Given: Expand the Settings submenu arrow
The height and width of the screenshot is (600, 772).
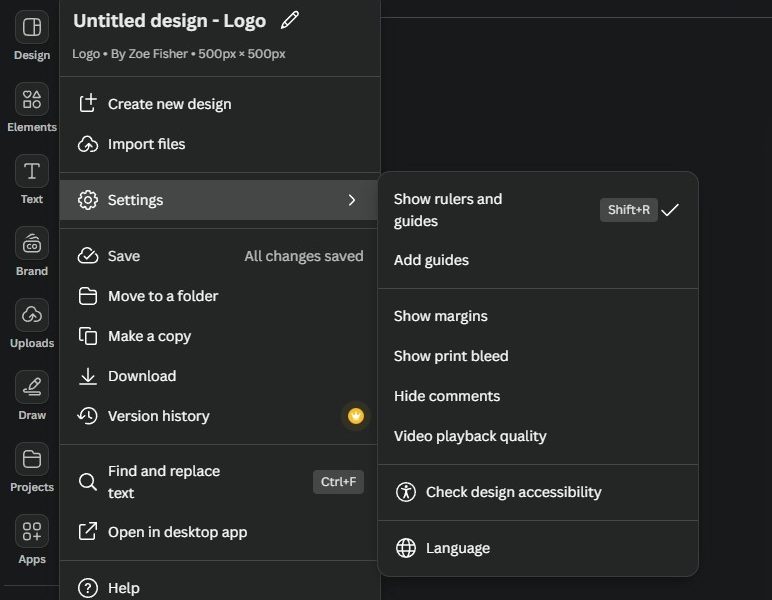Looking at the screenshot, I should [x=351, y=200].
